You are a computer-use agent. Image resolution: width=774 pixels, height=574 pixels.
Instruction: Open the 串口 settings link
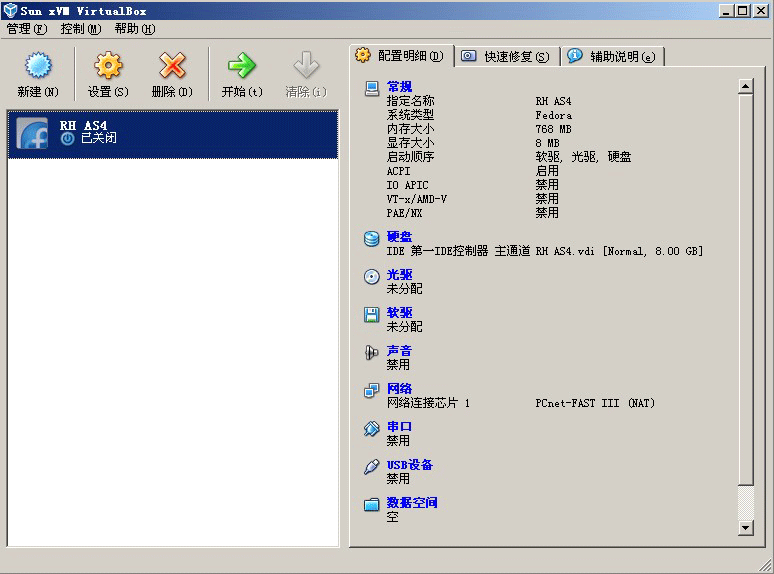[x=399, y=426]
